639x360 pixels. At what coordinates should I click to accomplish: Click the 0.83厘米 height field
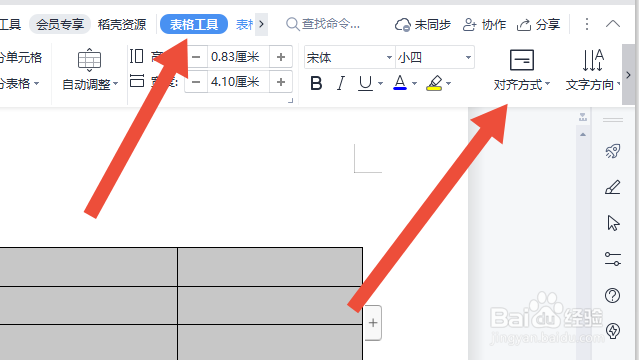[238, 57]
